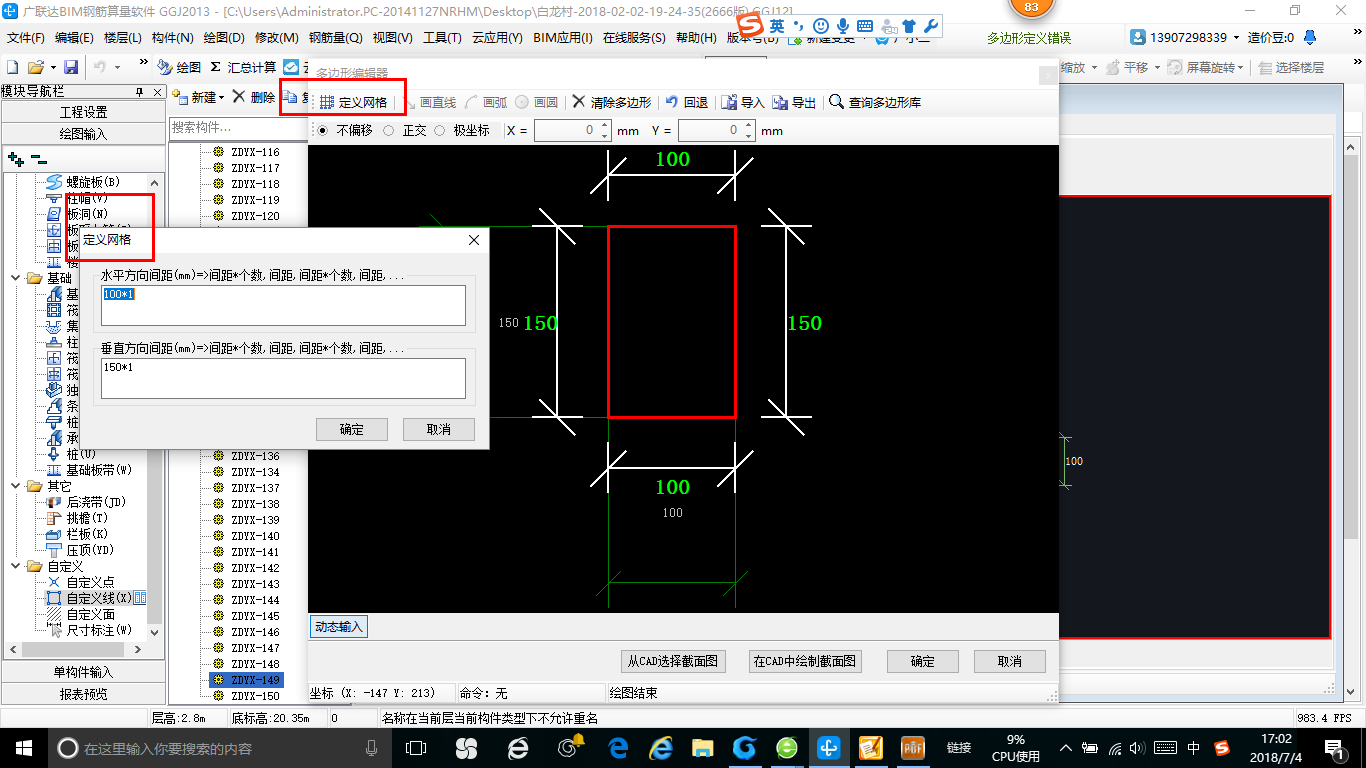The image size is (1366, 768).
Task: Select 挑檐(T) in the tree
Action: click(x=77, y=518)
